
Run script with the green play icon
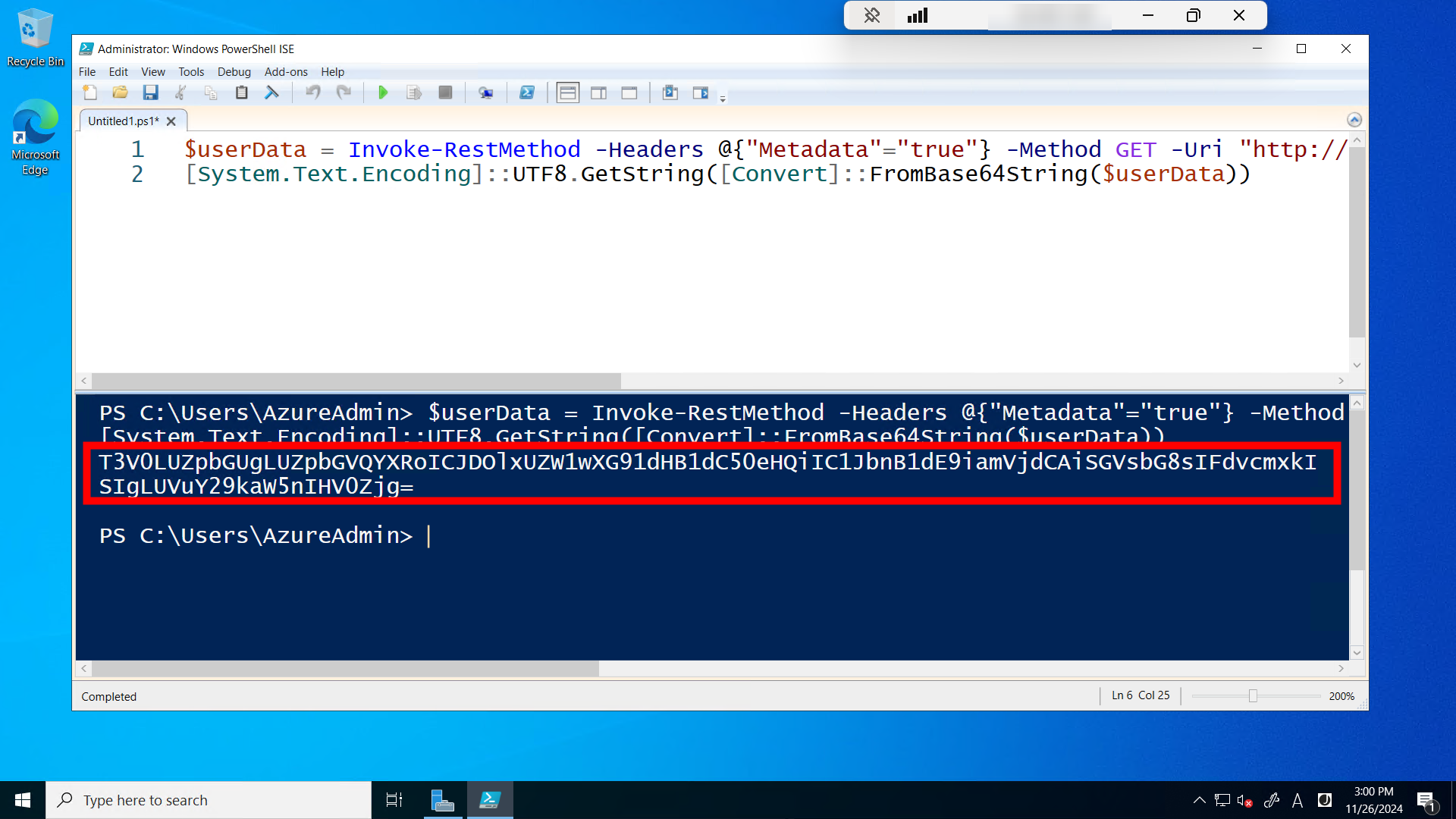[x=383, y=93]
